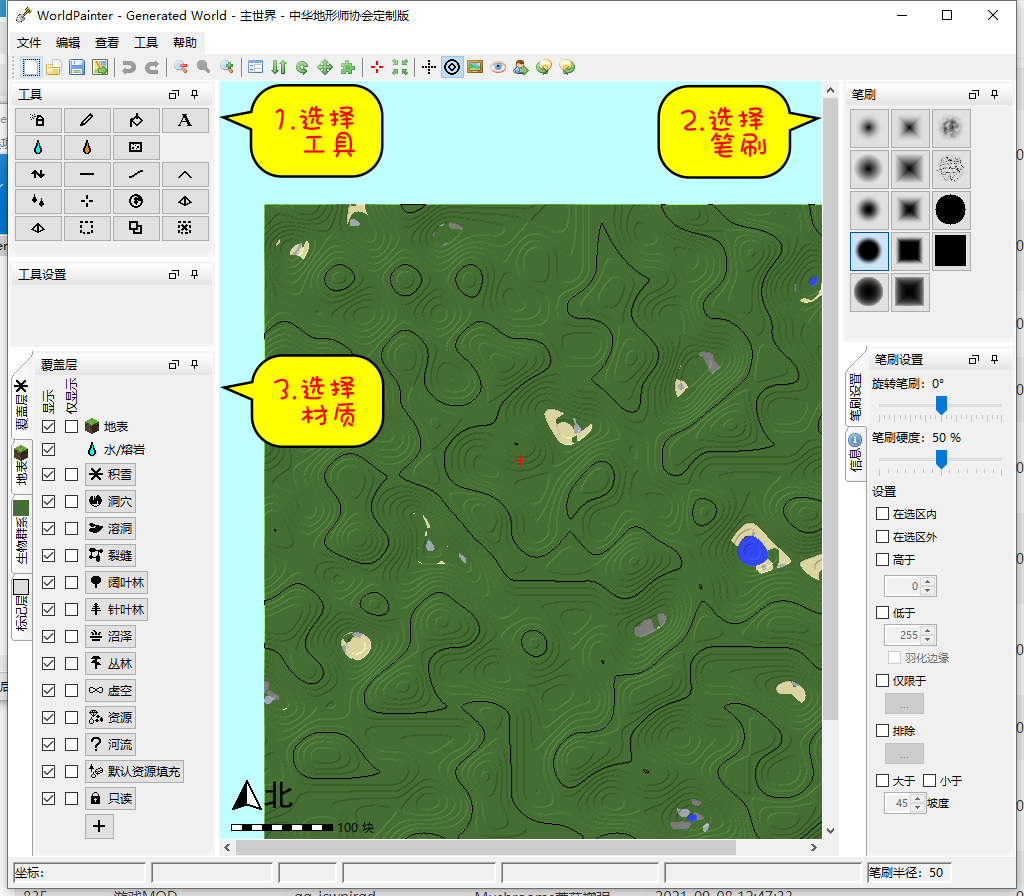Select the solid black circle brush

coord(950,209)
